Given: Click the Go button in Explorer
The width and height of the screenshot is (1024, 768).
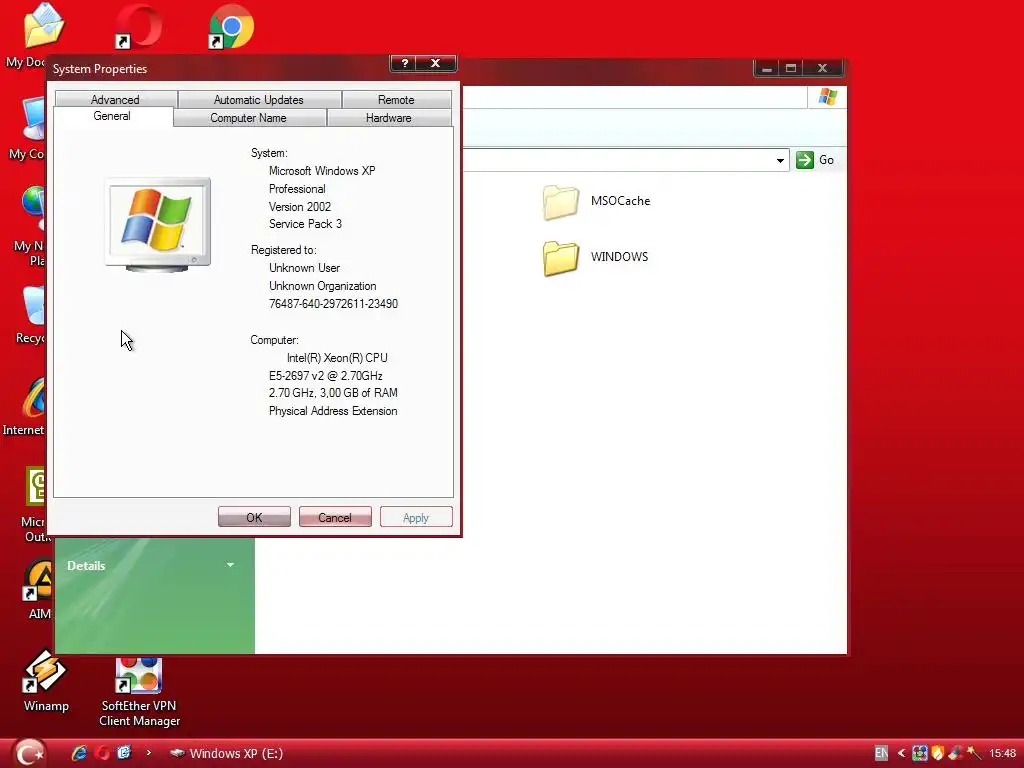Looking at the screenshot, I should [815, 160].
